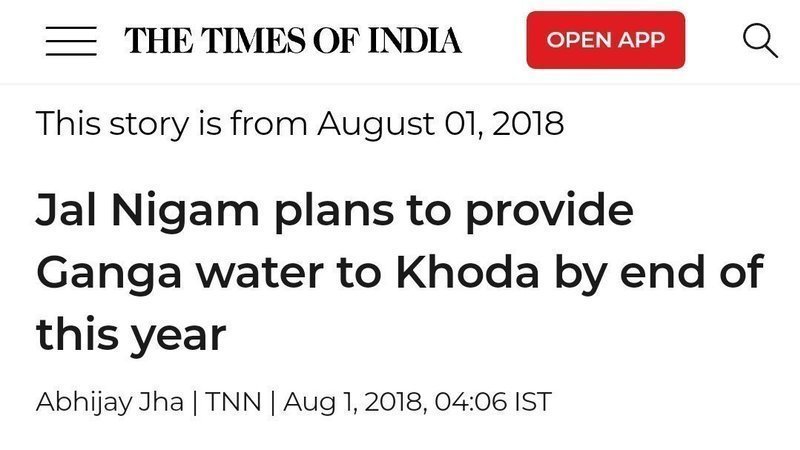The width and height of the screenshot is (800, 450).
Task: Click The Times of India logo
Action: coord(293,41)
